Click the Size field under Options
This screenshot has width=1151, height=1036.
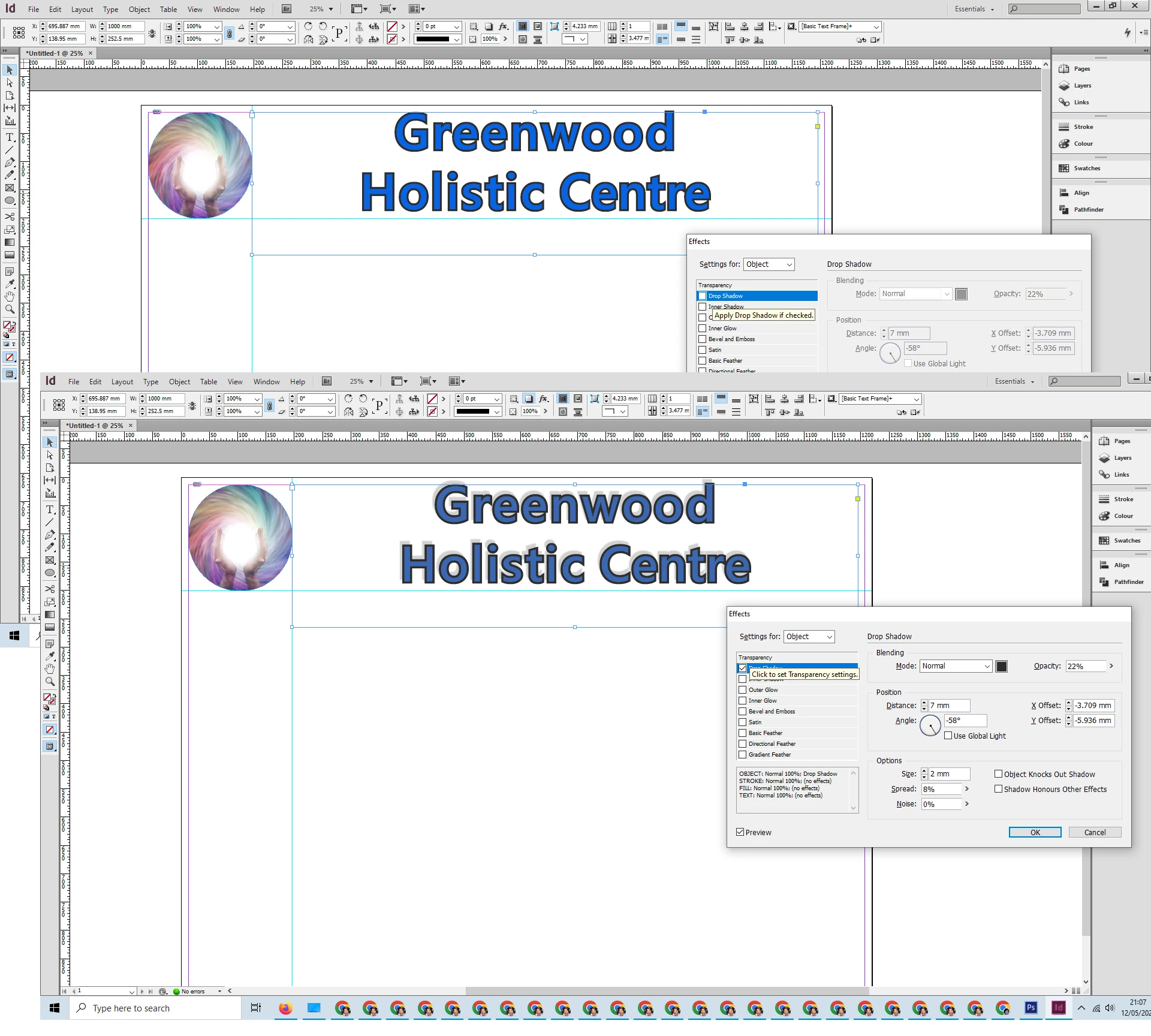[x=948, y=774]
